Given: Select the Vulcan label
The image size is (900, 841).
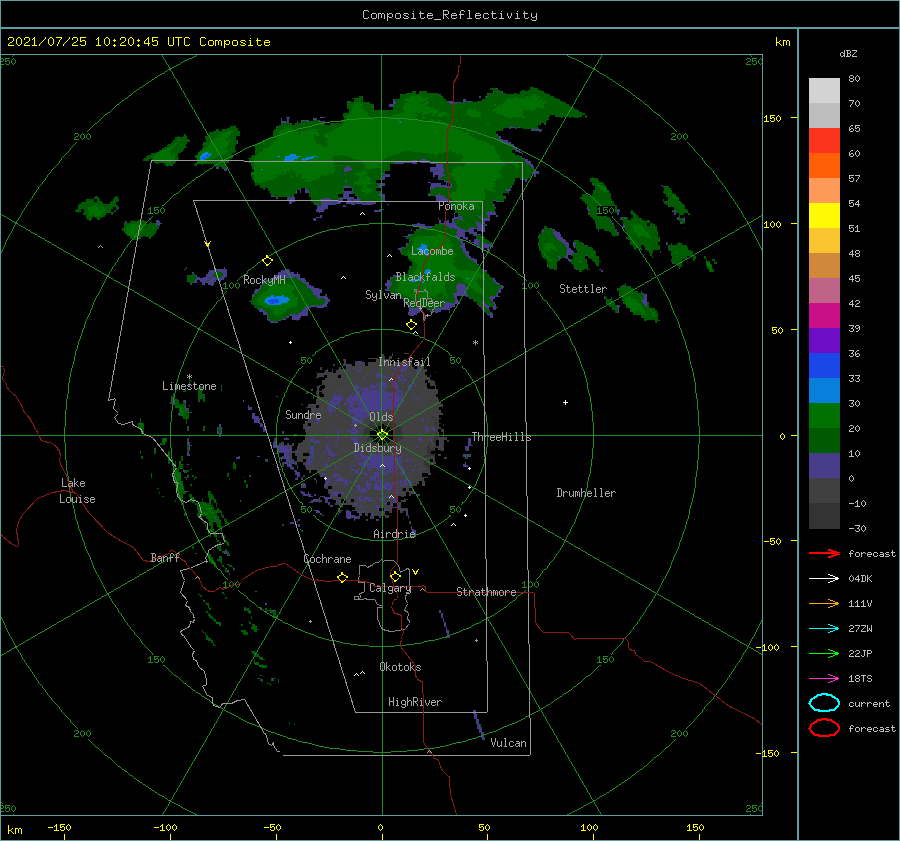Looking at the screenshot, I should pos(508,743).
